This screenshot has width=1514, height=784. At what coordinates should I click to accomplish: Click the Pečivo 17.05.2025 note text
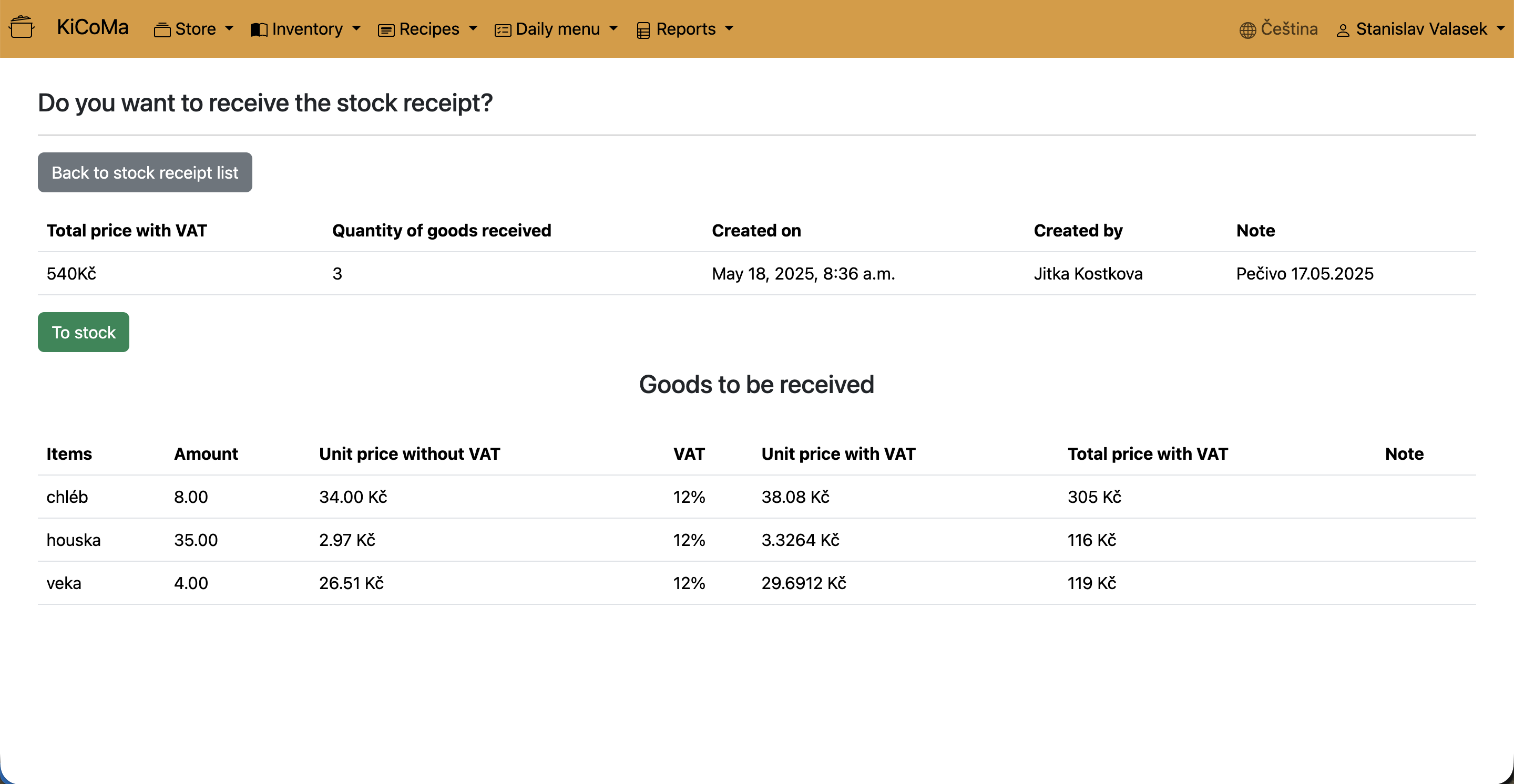point(1304,274)
